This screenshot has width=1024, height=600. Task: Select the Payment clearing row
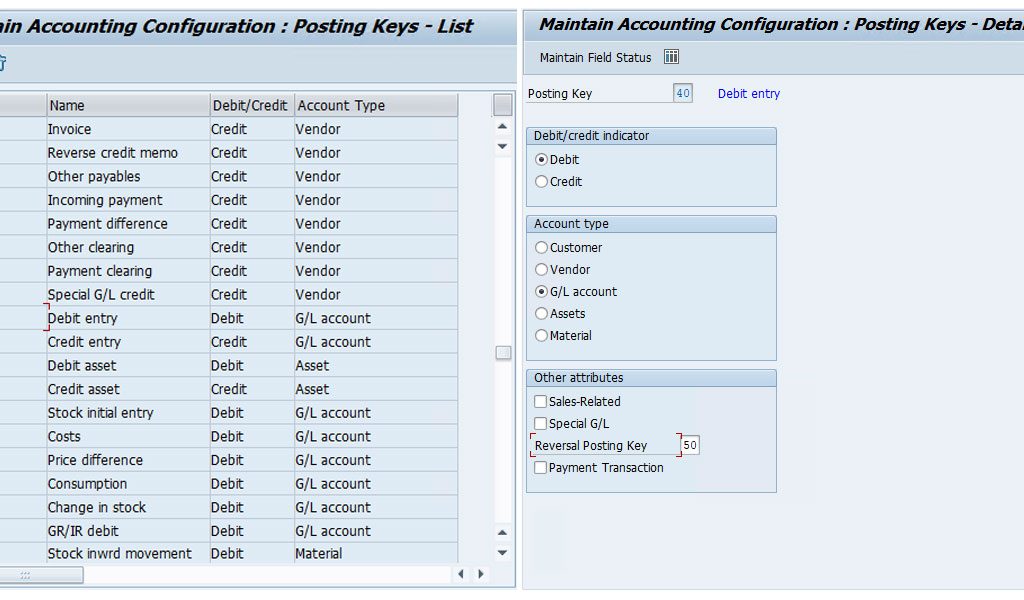(x=100, y=271)
